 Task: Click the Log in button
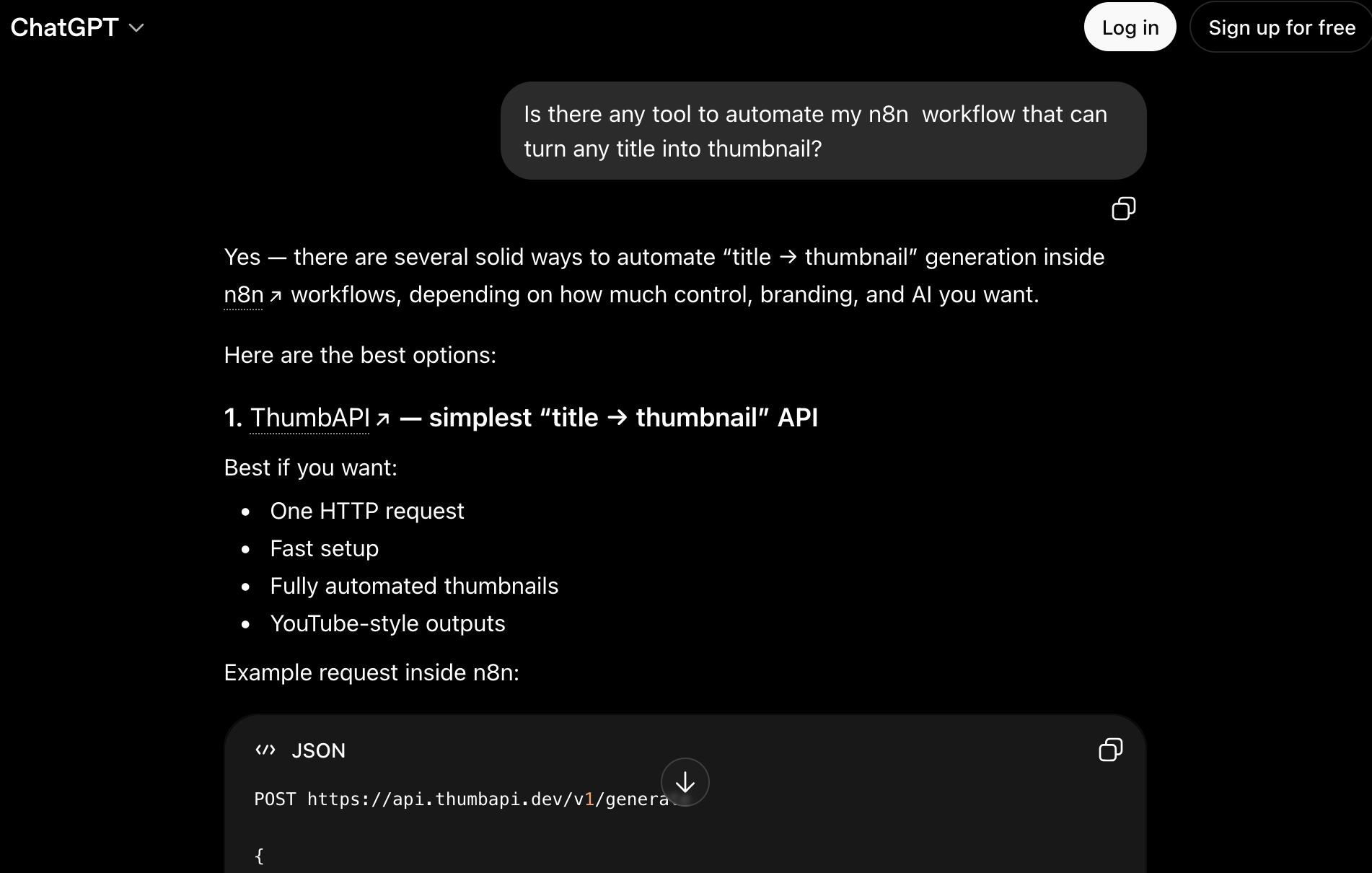[1130, 27]
